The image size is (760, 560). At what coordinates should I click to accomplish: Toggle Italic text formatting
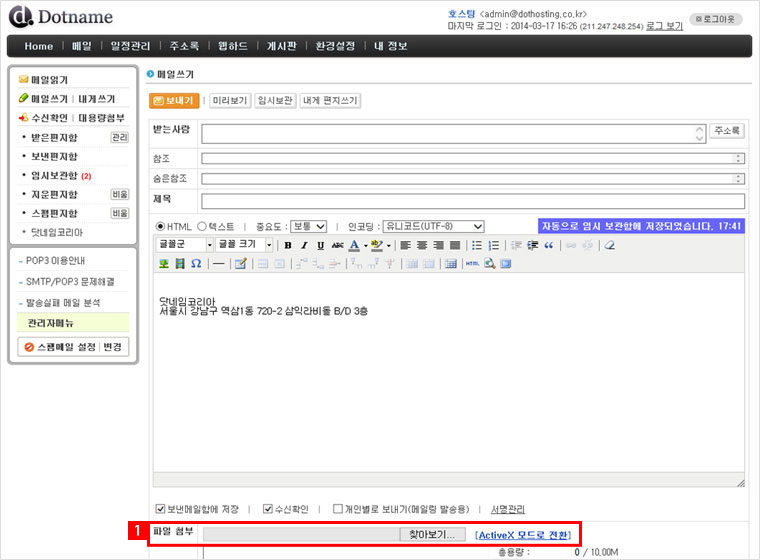304,245
